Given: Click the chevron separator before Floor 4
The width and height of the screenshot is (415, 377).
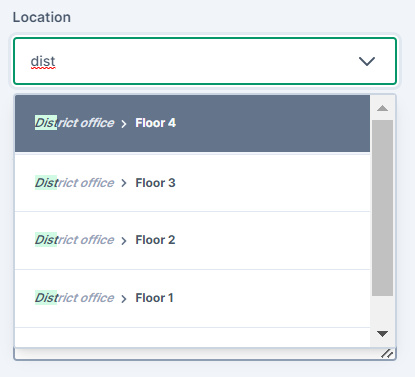Looking at the screenshot, I should (124, 124).
